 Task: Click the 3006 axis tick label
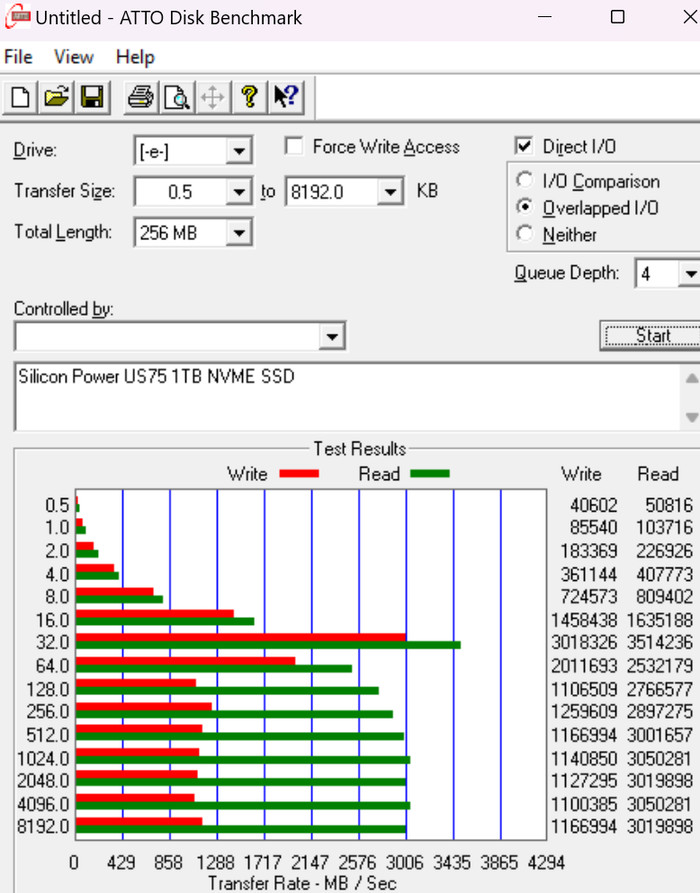tap(404, 862)
